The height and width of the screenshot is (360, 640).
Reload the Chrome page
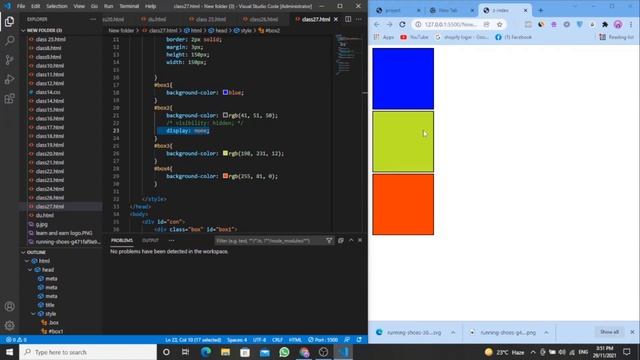click(x=402, y=24)
